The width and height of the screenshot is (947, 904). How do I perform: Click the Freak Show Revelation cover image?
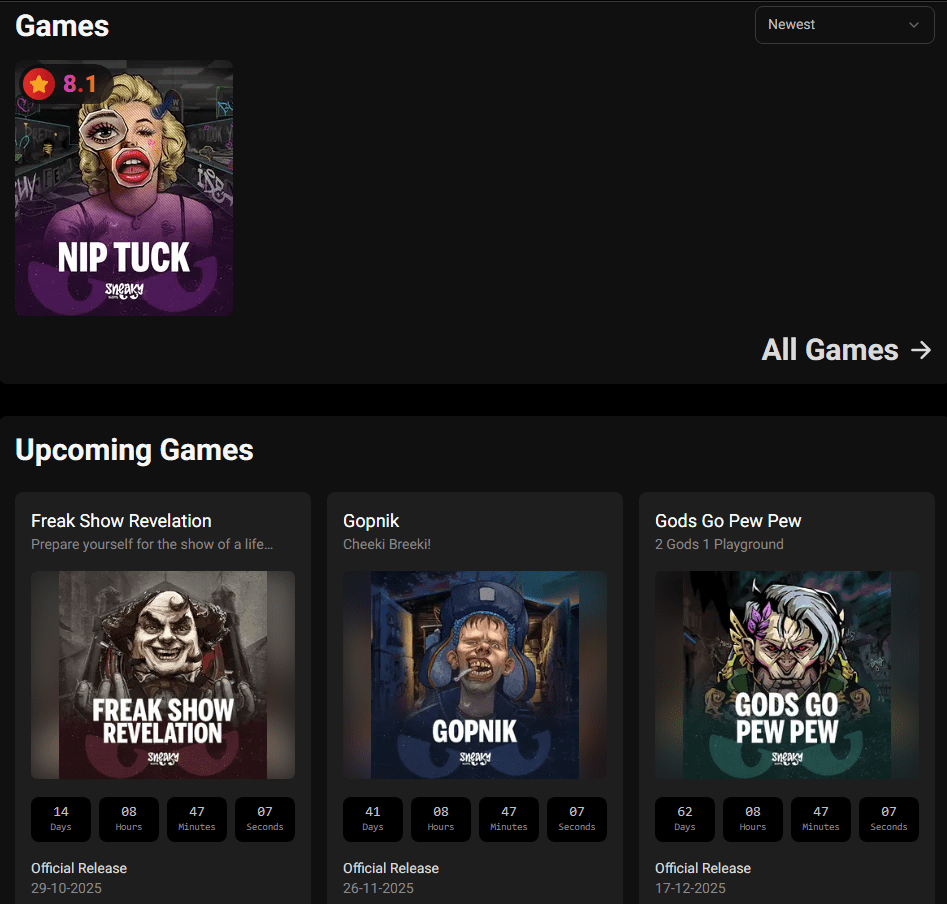(x=163, y=675)
